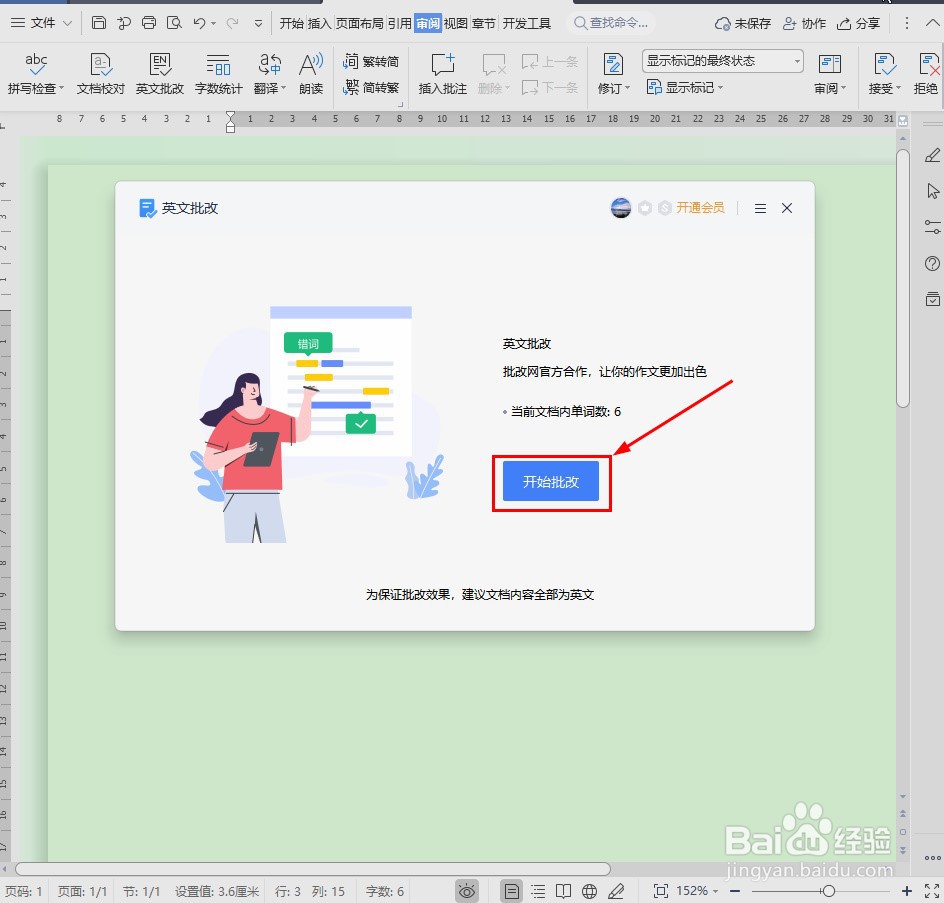Click the 插入批注 insert comment icon
This screenshot has width=944, height=903.
pyautogui.click(x=441, y=70)
